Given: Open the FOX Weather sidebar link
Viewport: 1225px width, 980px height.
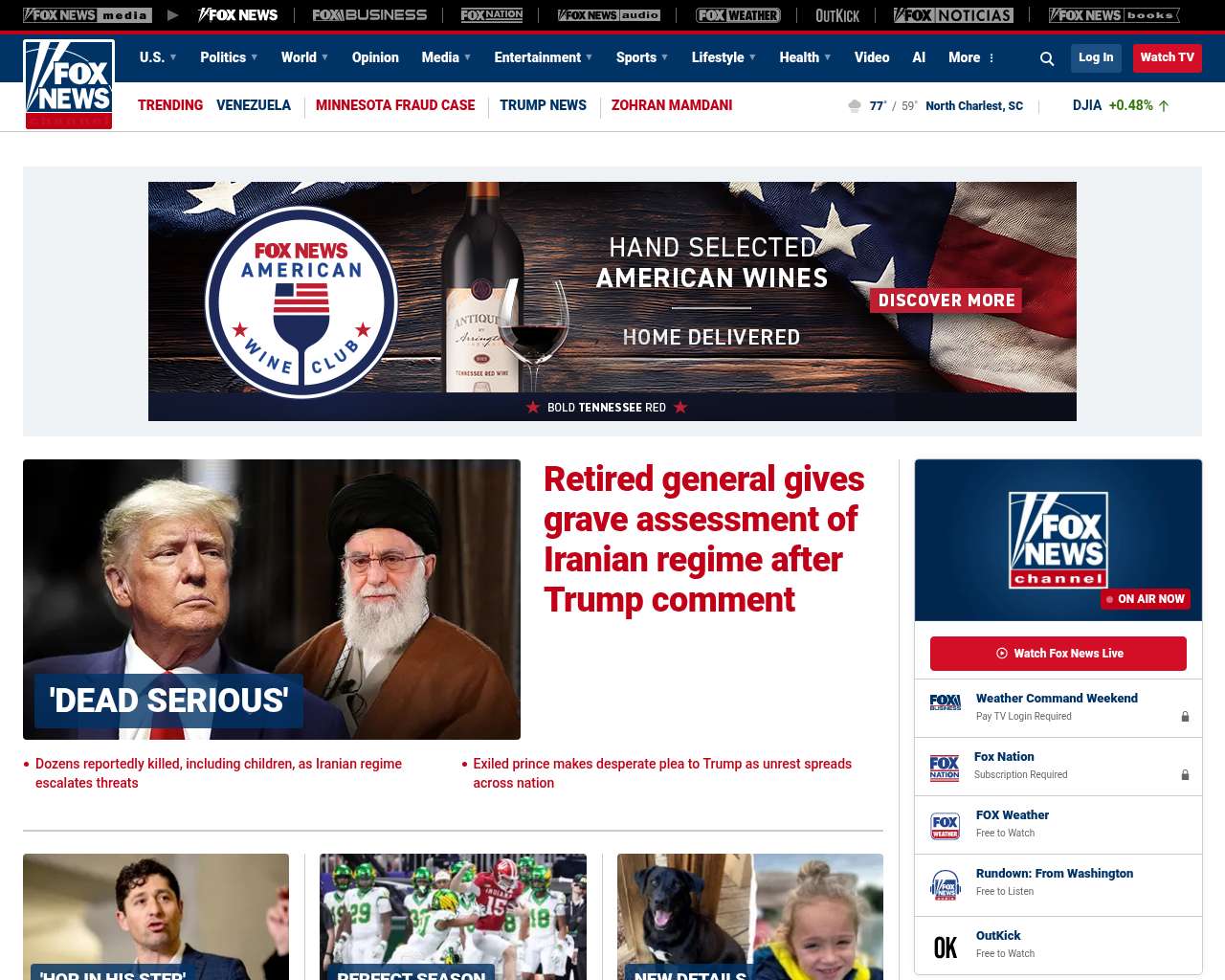Looking at the screenshot, I should click(x=1013, y=815).
